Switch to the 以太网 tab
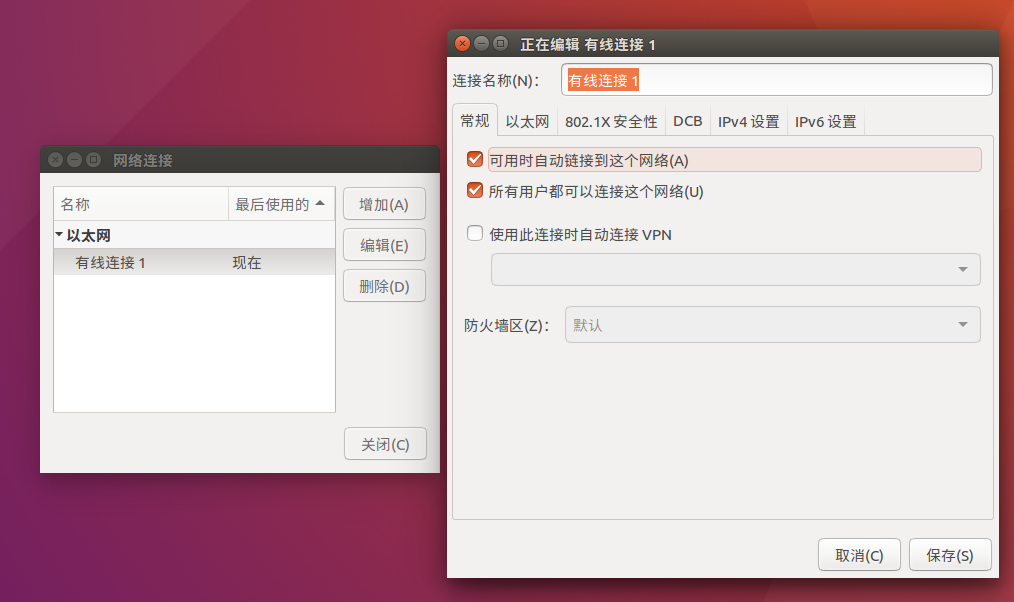This screenshot has width=1014, height=602. tap(527, 122)
